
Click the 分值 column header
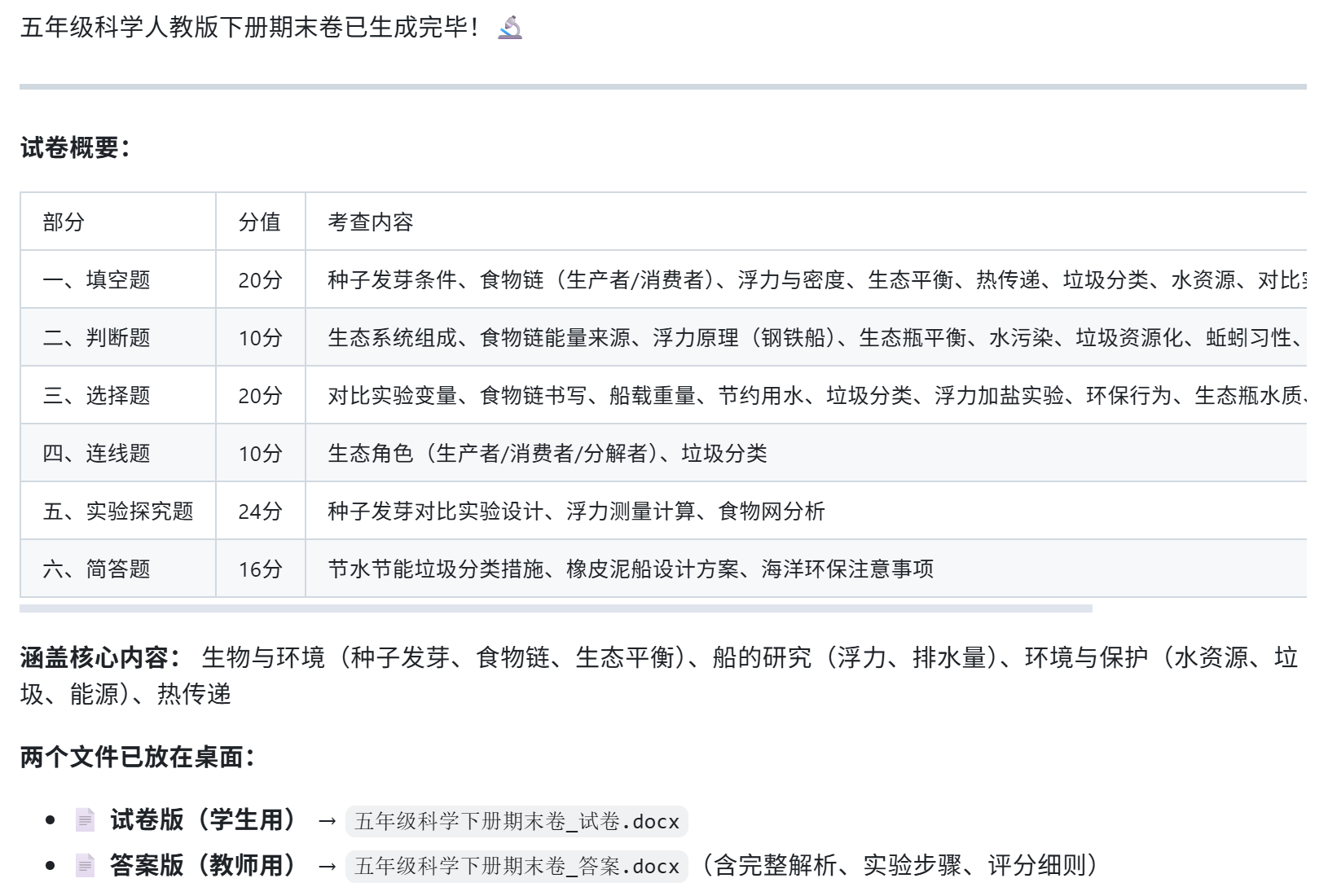261,222
